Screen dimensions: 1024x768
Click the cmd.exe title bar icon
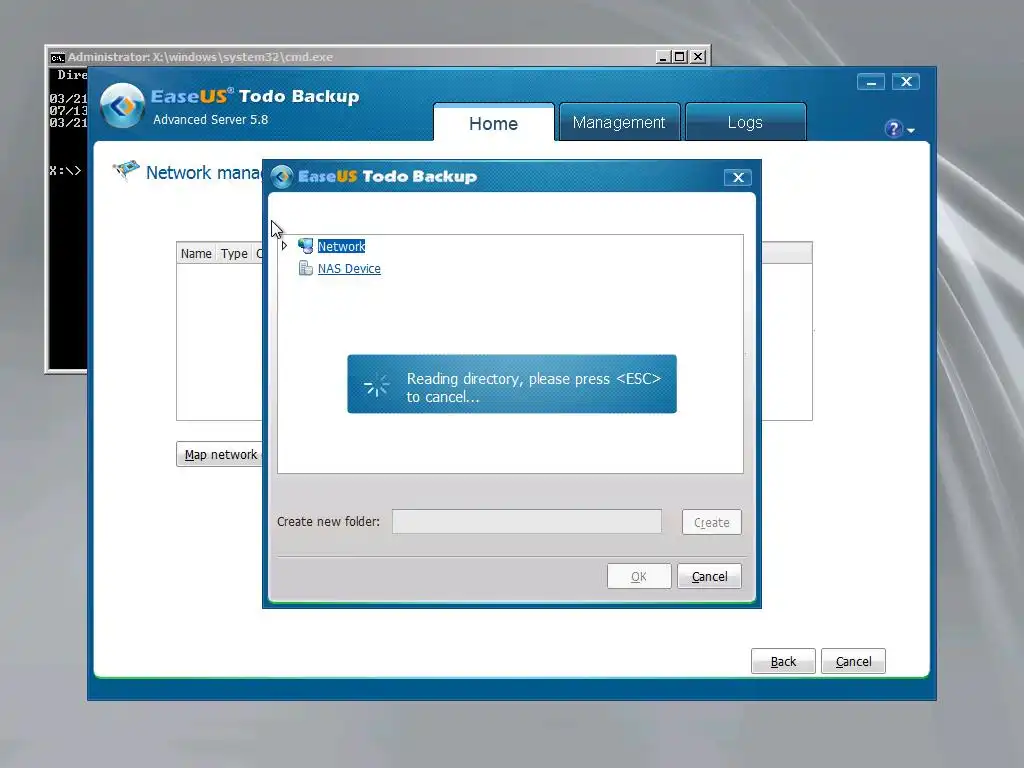click(x=57, y=57)
